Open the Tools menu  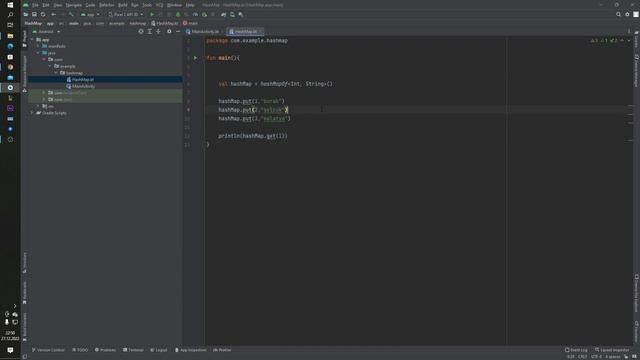[x=147, y=5]
